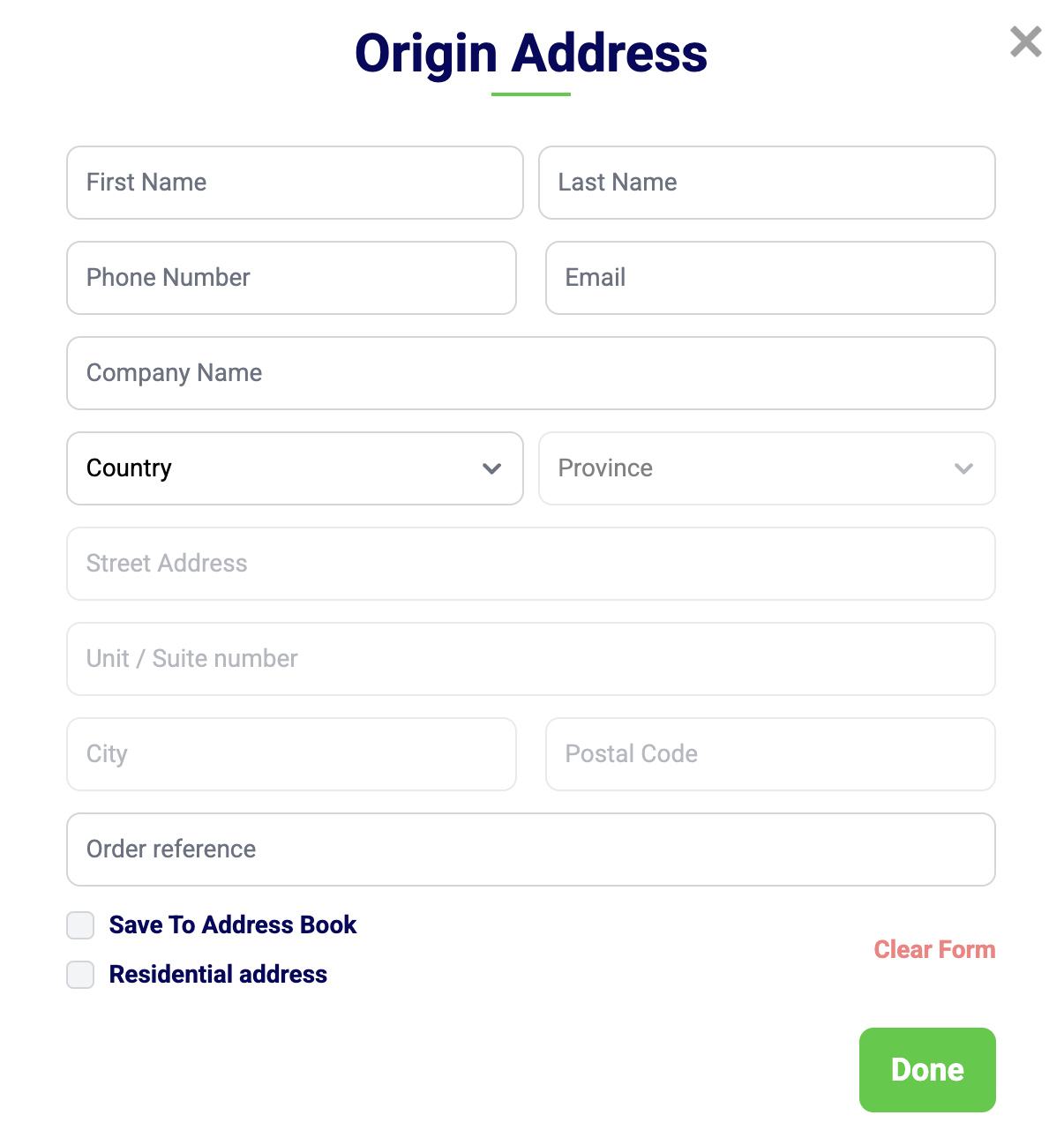This screenshot has height=1145, width=1064.
Task: Enable Save To Address Book checkbox
Action: [x=80, y=925]
